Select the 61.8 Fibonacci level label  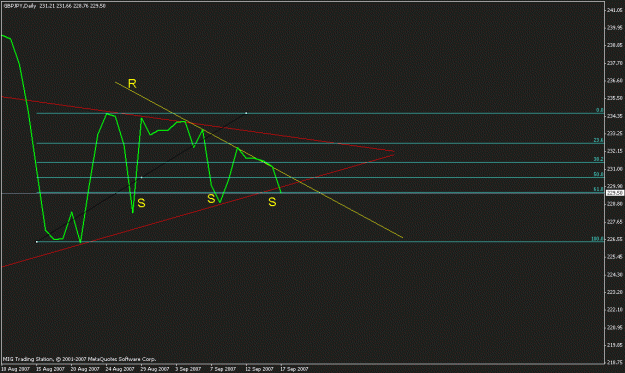click(x=598, y=189)
